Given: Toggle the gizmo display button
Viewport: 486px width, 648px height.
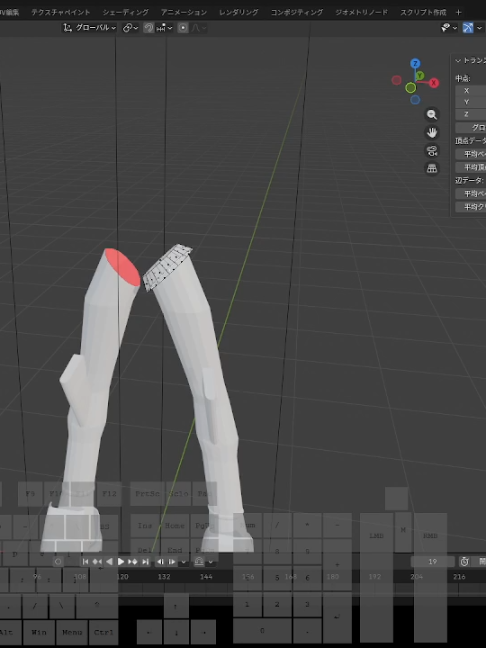Looking at the screenshot, I should (468, 28).
